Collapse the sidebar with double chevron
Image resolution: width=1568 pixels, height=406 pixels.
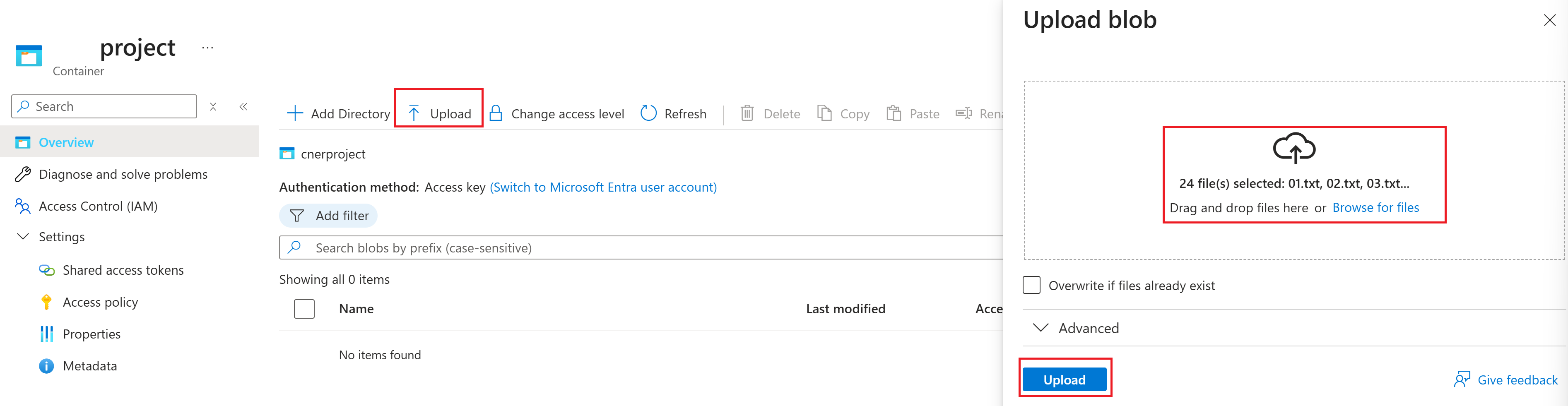pos(243,106)
